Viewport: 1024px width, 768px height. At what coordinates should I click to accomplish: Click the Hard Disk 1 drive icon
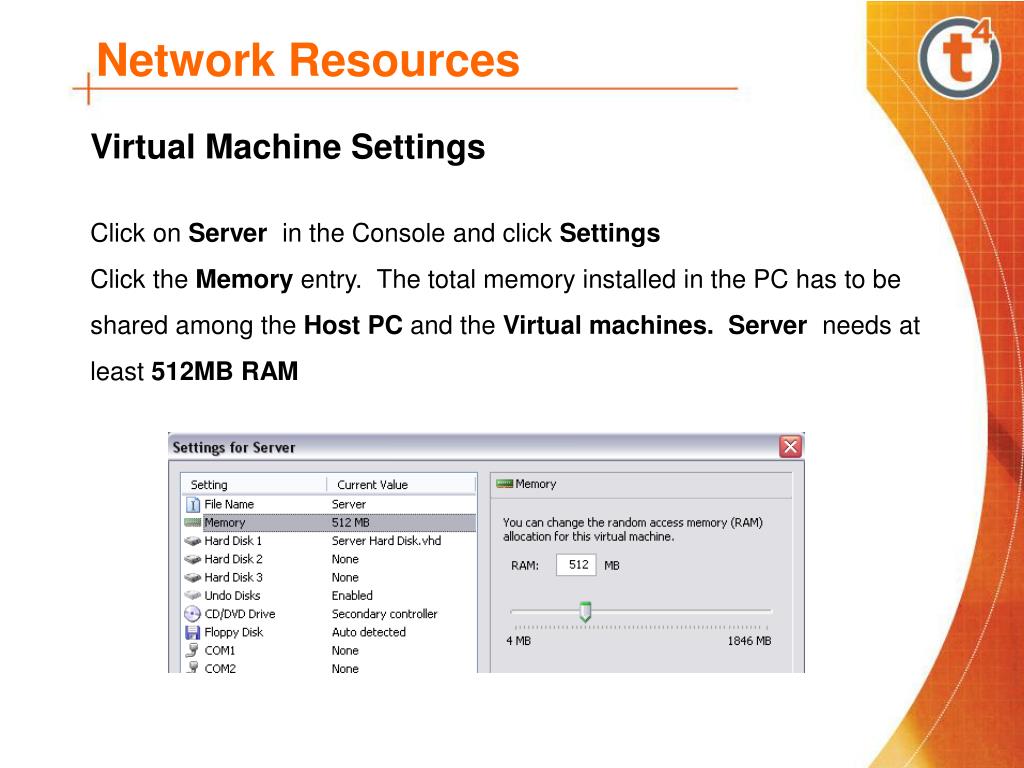pyautogui.click(x=193, y=541)
